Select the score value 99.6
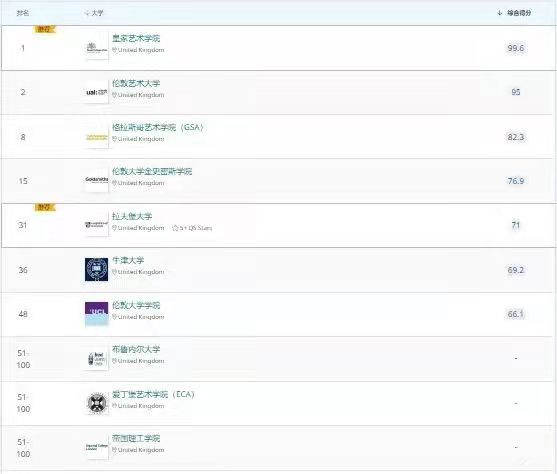Viewport: 557px width, 474px height. 516,48
